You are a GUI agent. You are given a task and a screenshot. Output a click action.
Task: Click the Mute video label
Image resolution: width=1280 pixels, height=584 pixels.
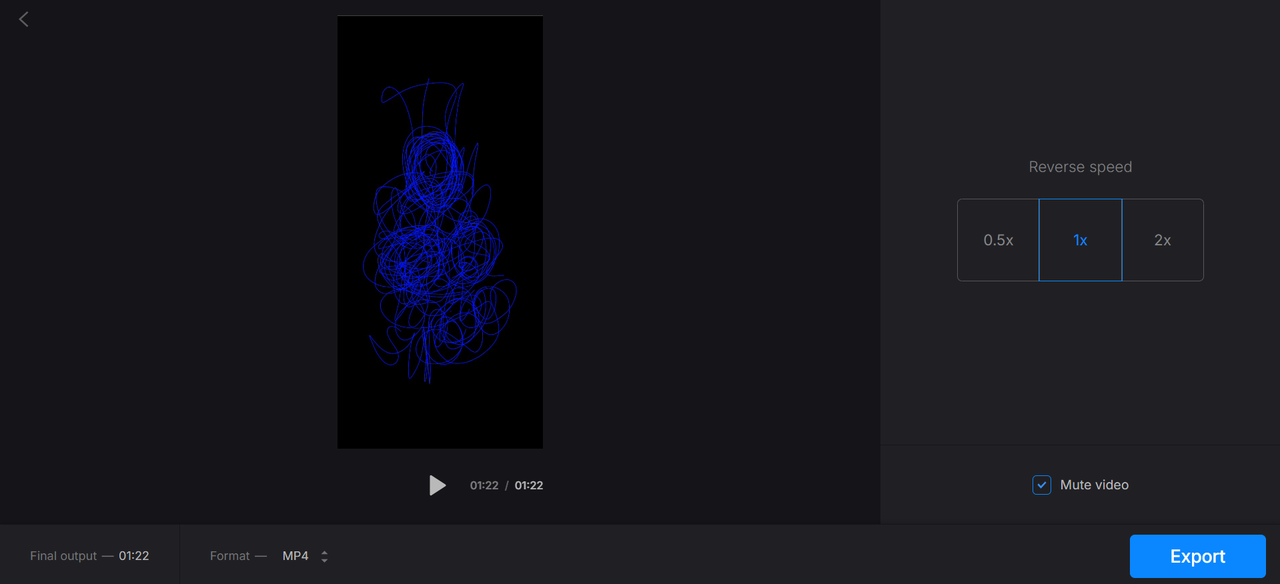[x=1094, y=485]
